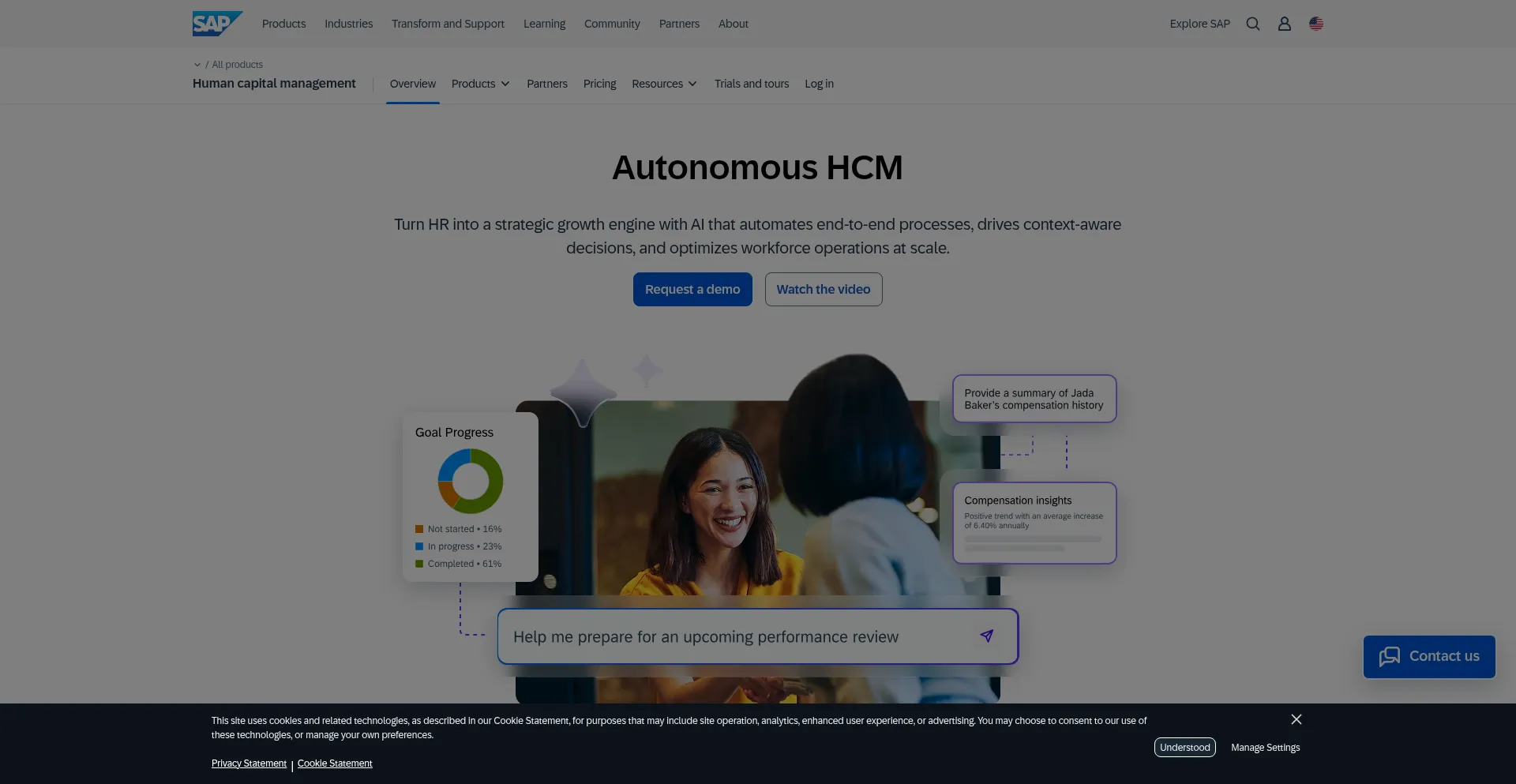The width and height of the screenshot is (1516, 784).
Task: Expand the Resources dropdown
Action: [x=664, y=84]
